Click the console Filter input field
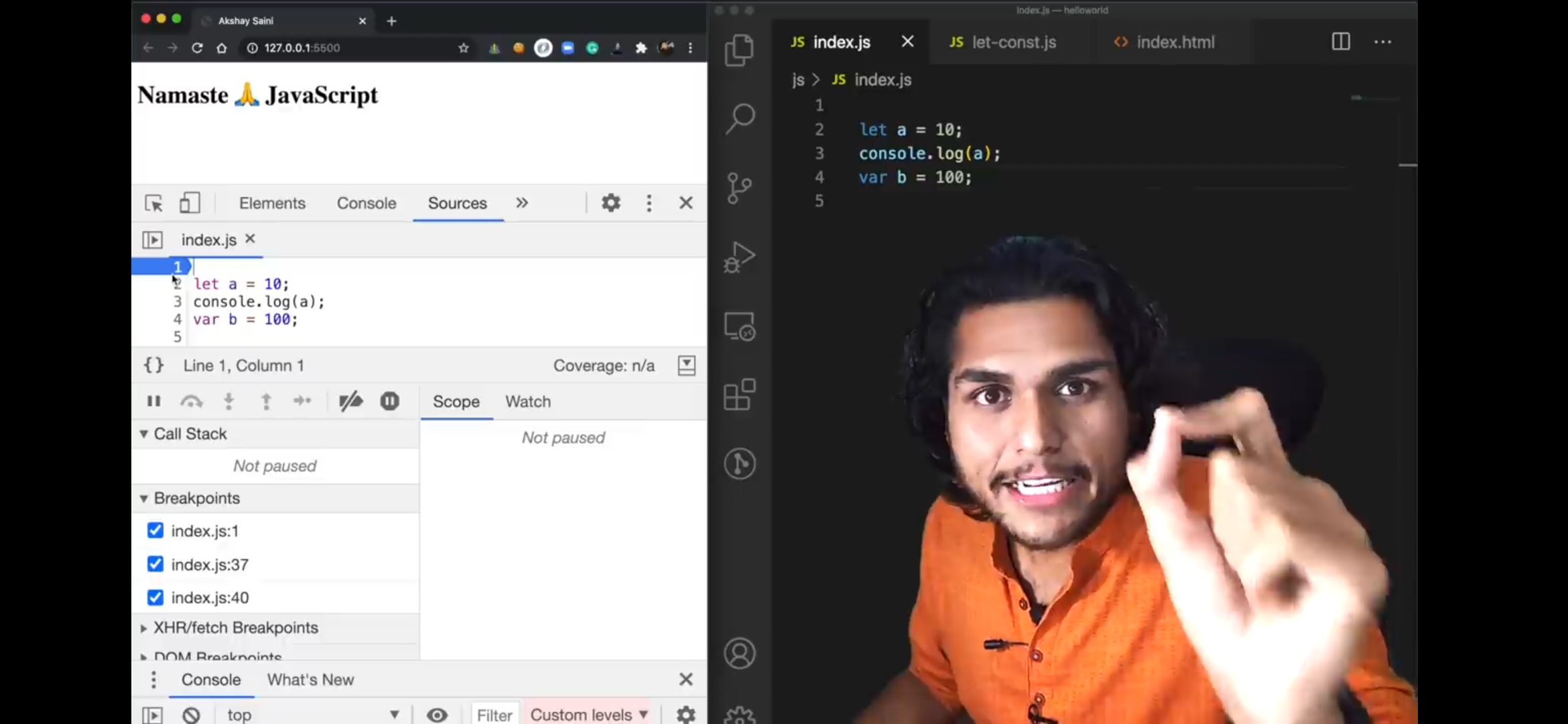Image resolution: width=1568 pixels, height=724 pixels. tap(495, 715)
